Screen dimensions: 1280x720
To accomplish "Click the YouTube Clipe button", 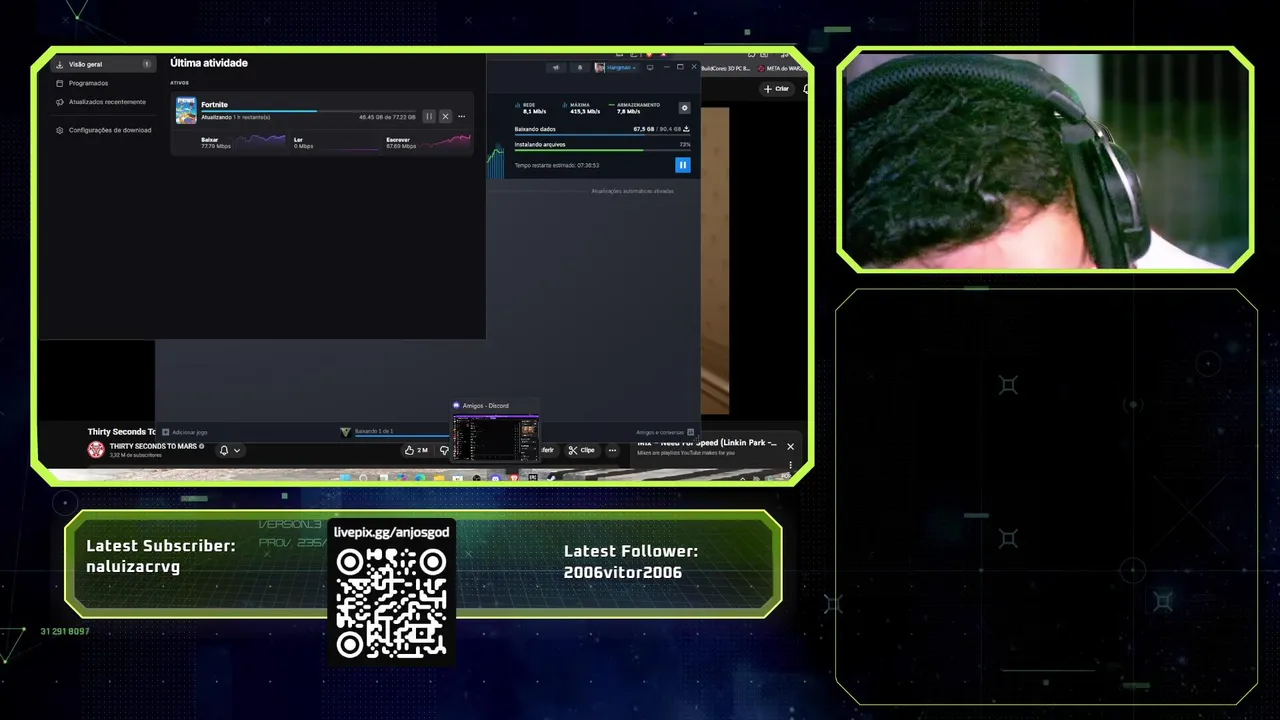I will 581,450.
